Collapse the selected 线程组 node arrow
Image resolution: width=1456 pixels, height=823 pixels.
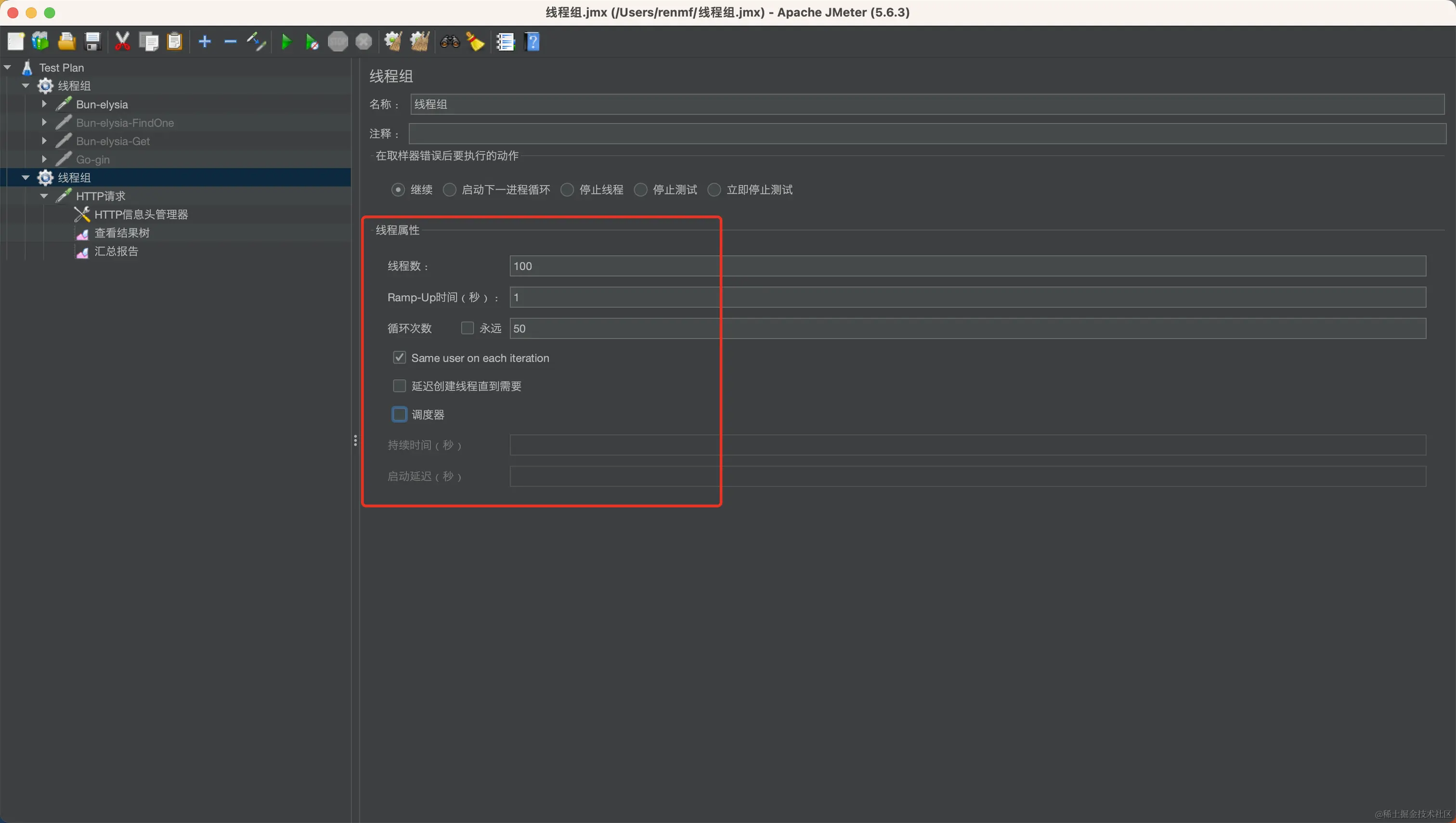(26, 178)
